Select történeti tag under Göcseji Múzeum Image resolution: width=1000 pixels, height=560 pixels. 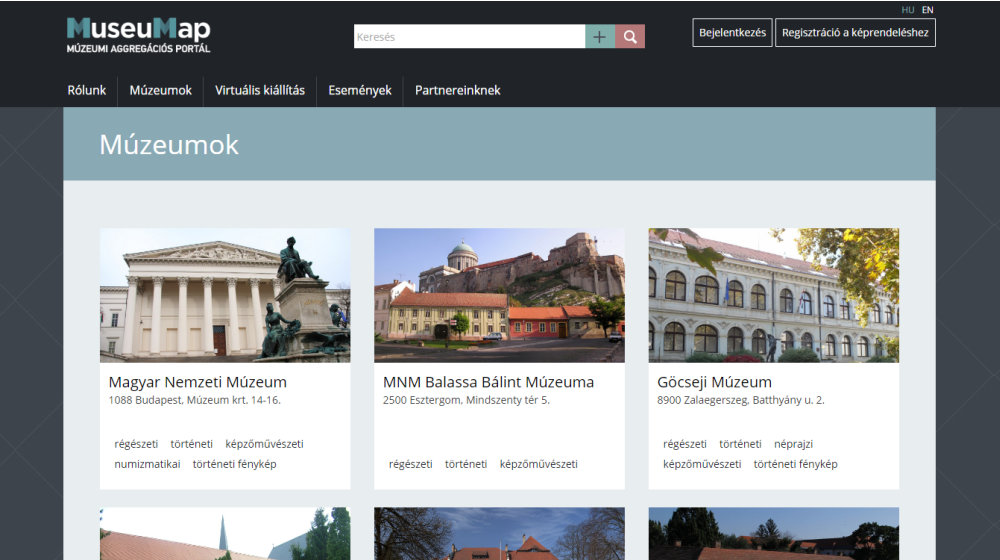(x=740, y=444)
